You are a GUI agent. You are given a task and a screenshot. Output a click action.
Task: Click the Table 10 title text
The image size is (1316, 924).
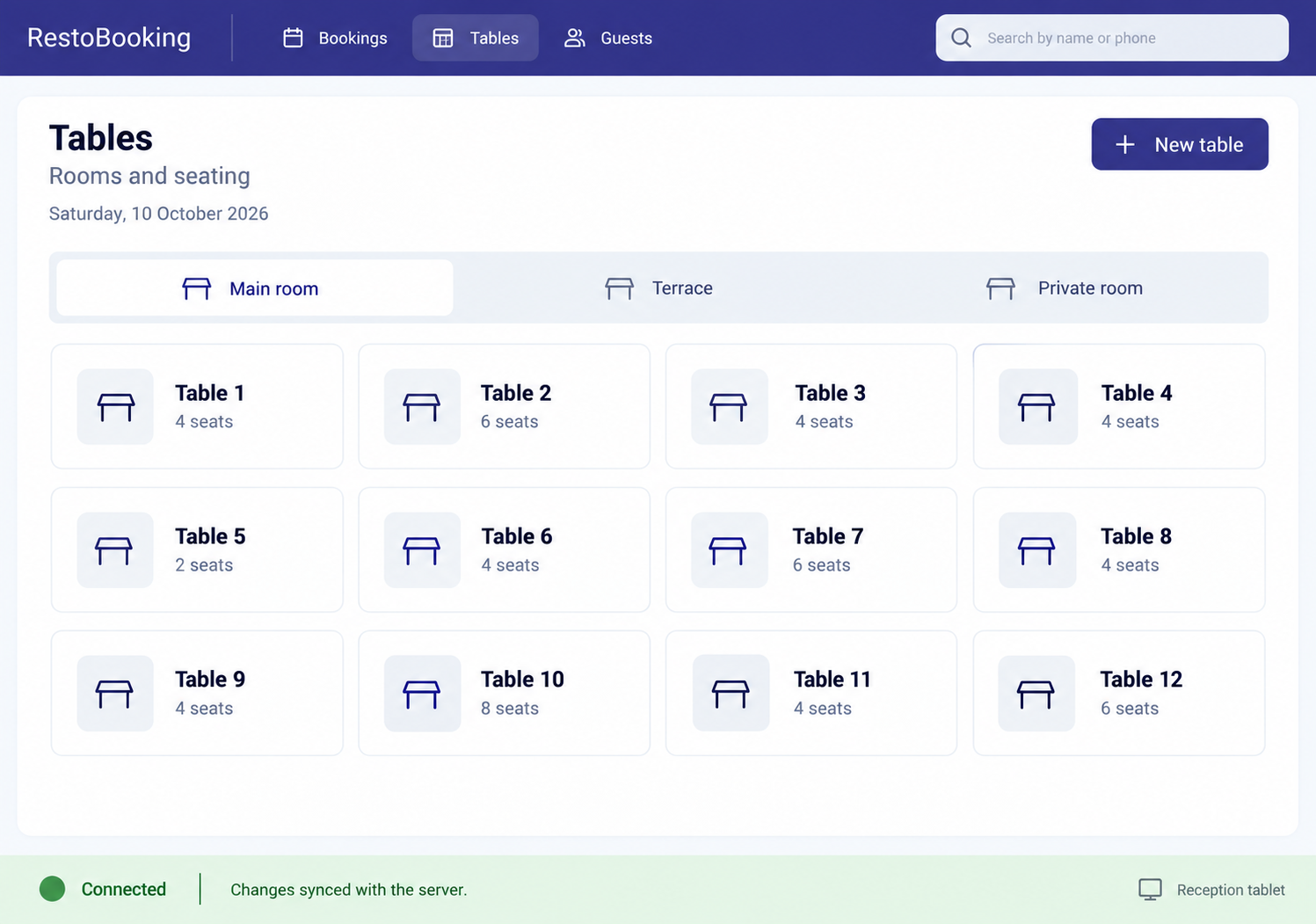click(522, 680)
